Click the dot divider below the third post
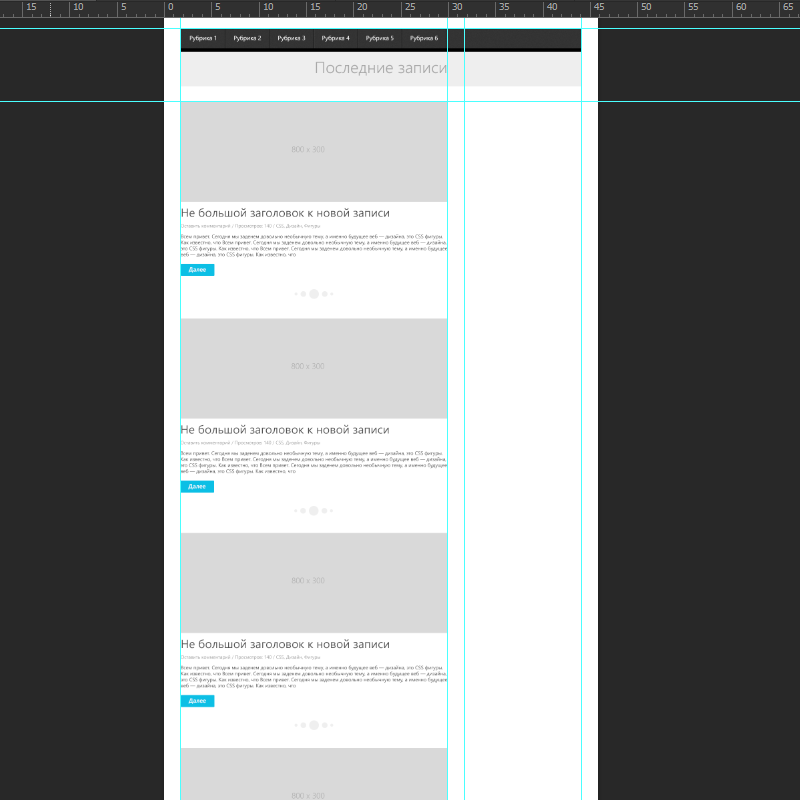800x800 pixels. tap(313, 725)
